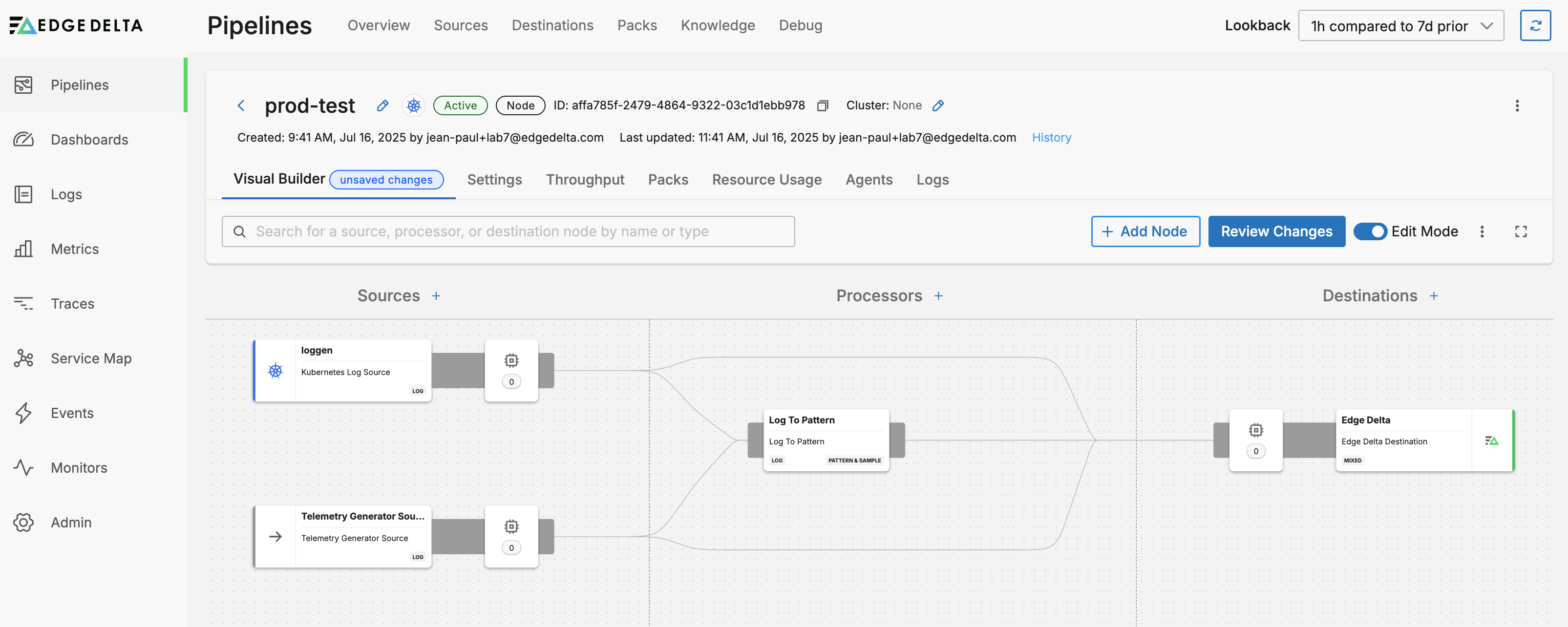Open the History link
The image size is (1568, 627).
click(x=1051, y=138)
